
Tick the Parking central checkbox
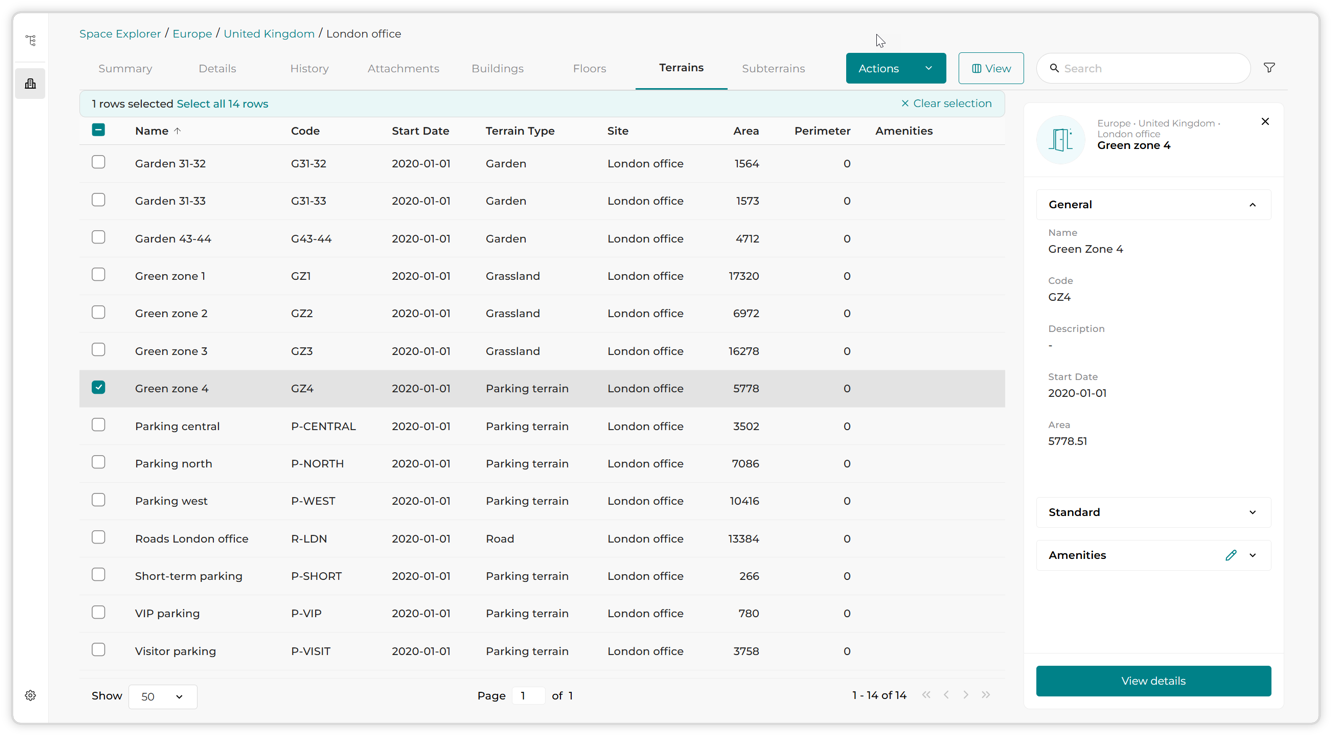click(x=98, y=425)
